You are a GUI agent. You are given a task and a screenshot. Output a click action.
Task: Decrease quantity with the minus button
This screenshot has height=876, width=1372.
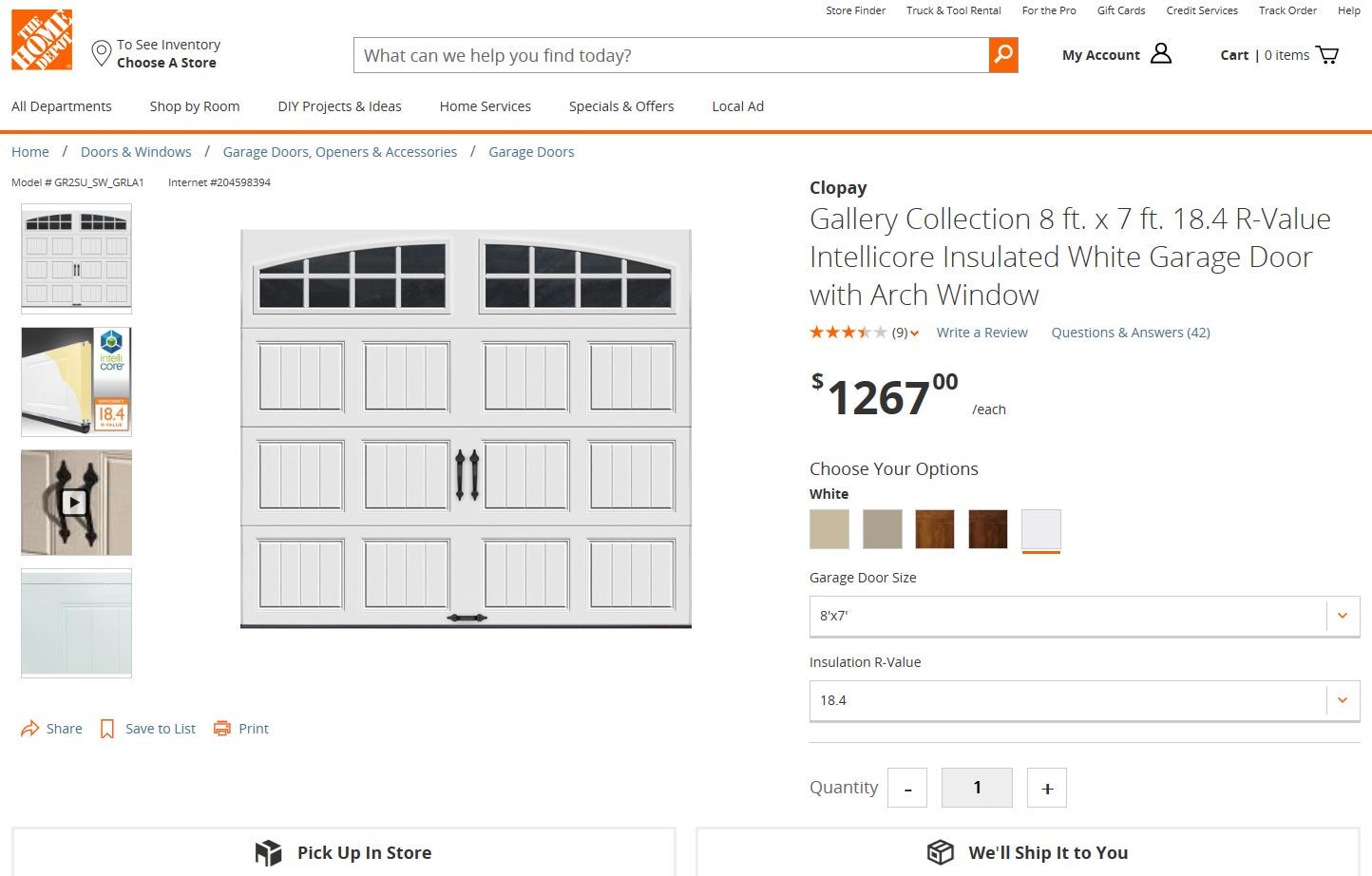click(x=907, y=788)
